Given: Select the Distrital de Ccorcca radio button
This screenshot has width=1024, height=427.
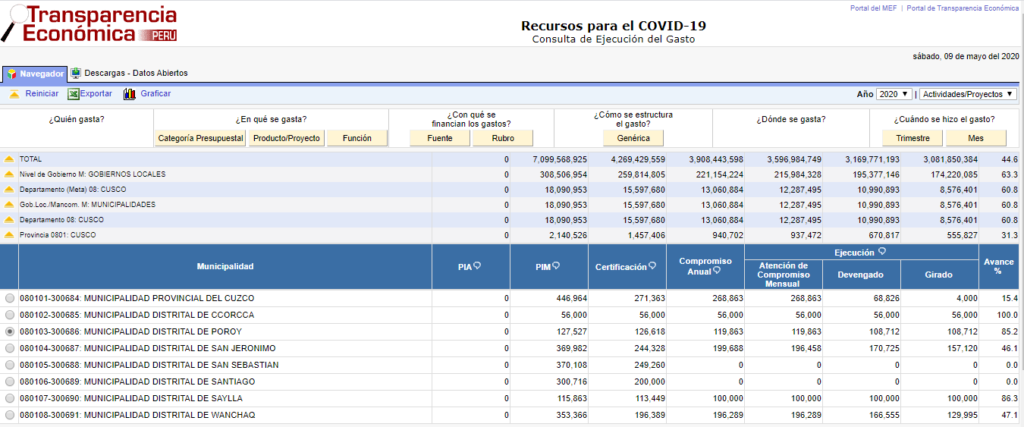Looking at the screenshot, I should pyautogui.click(x=9, y=315).
